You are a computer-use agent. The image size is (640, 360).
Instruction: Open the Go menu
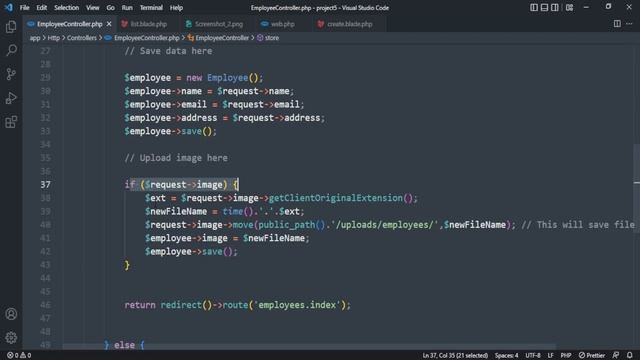click(111, 7)
